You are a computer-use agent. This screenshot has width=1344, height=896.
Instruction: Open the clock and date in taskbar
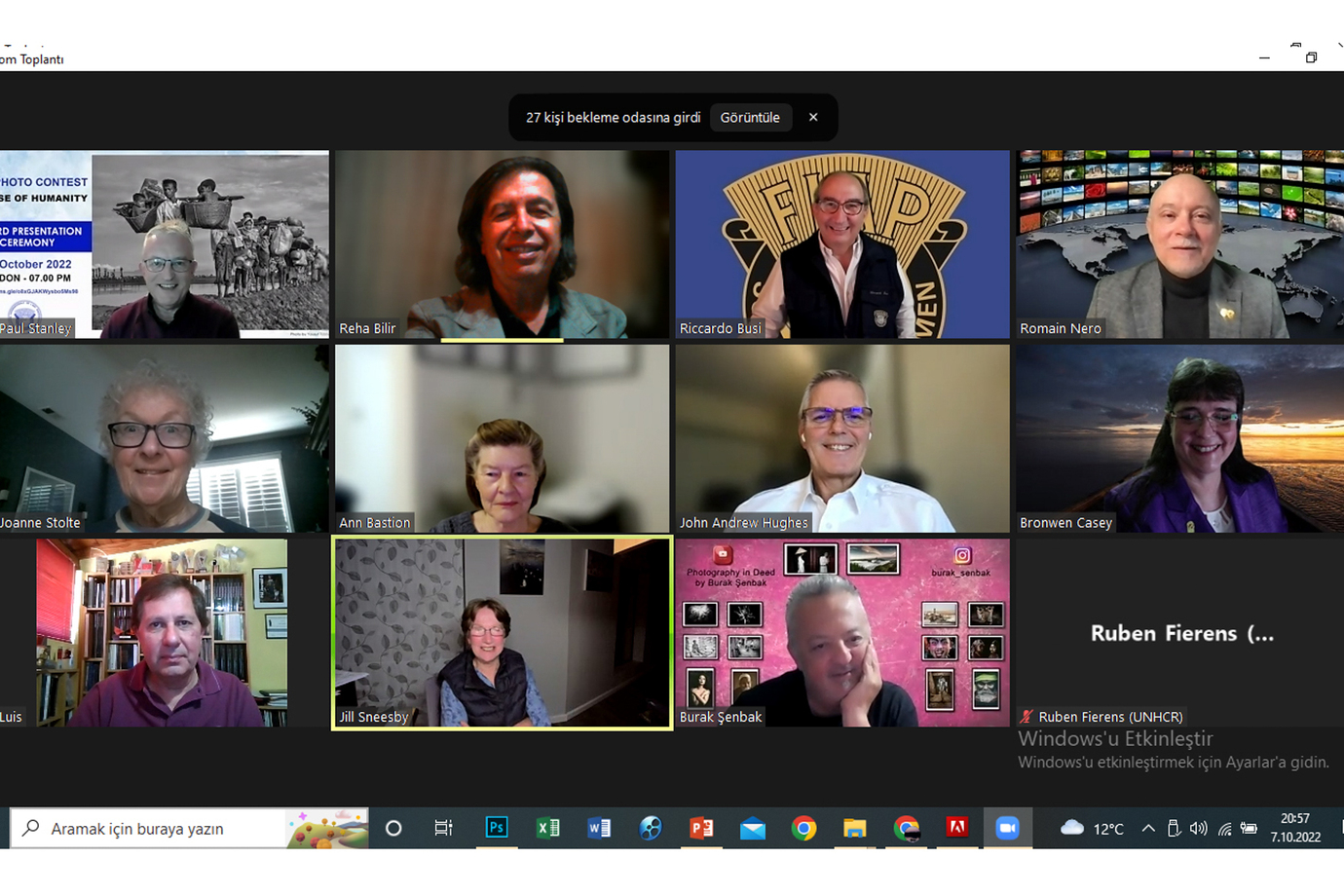(1295, 828)
